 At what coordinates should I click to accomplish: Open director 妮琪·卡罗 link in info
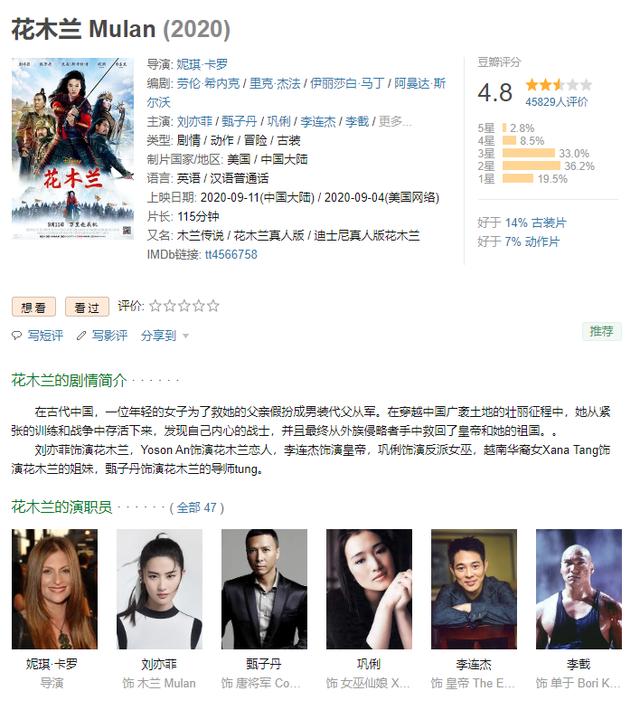coord(202,64)
